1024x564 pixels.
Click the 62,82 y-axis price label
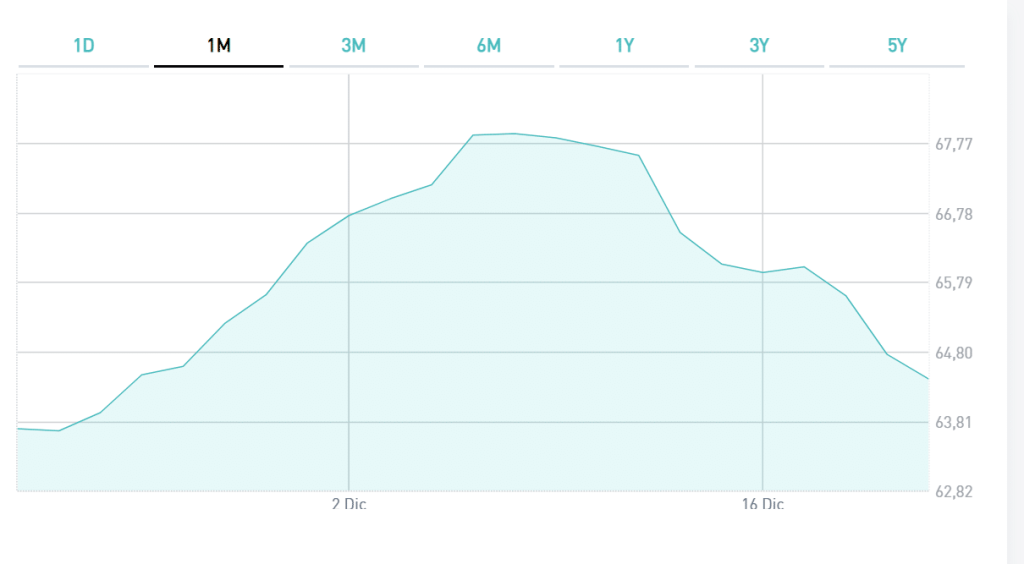[x=953, y=492]
